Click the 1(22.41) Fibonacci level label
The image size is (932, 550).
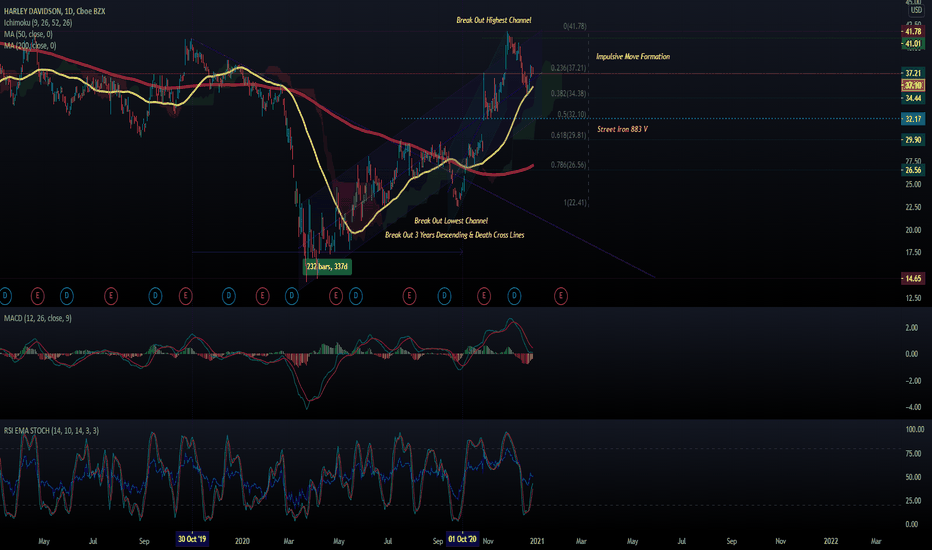pyautogui.click(x=575, y=203)
